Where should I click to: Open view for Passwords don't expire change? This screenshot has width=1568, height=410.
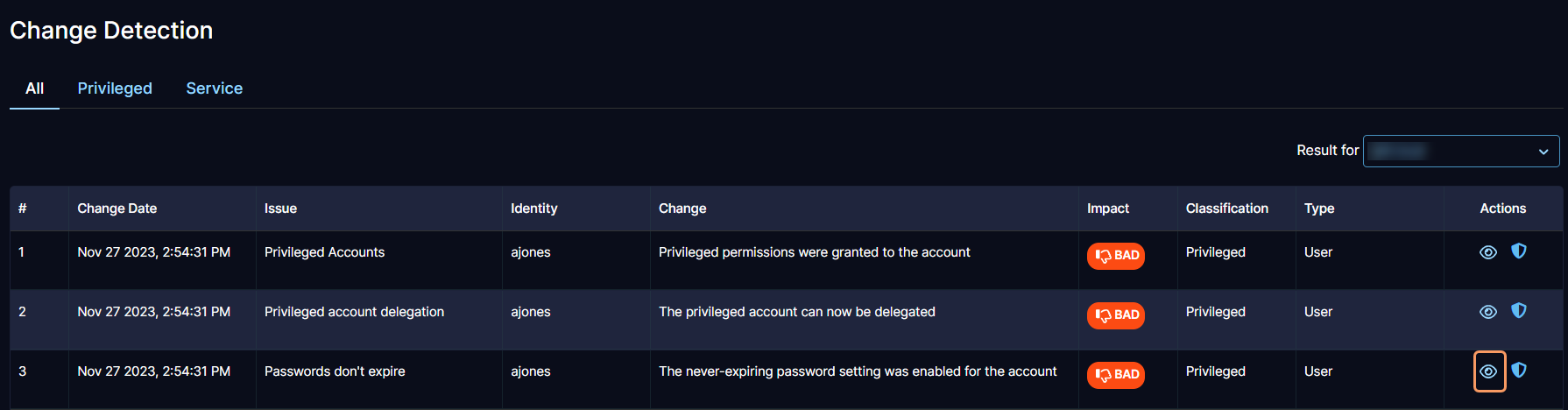[1488, 371]
